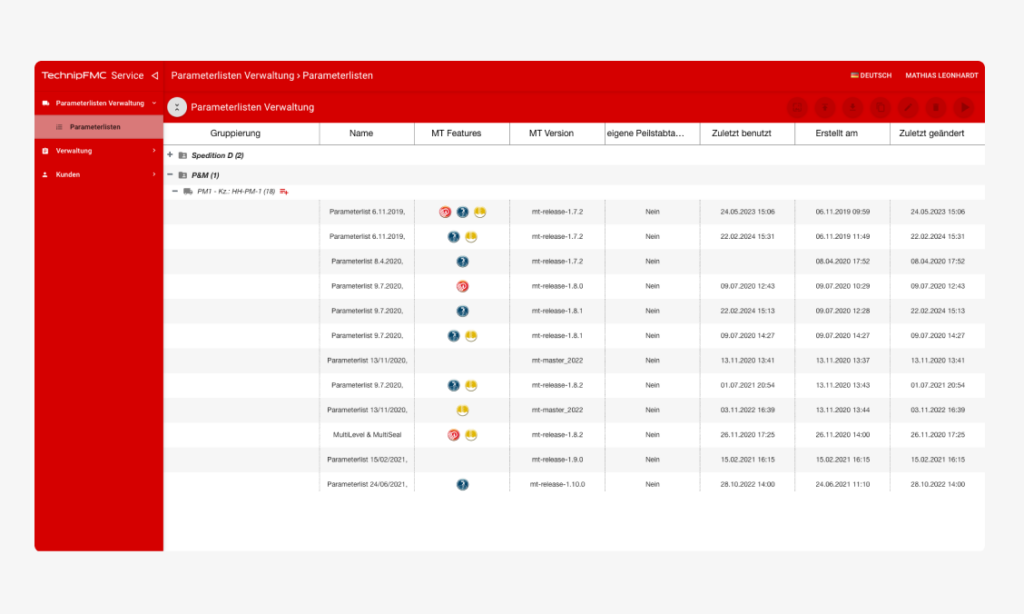This screenshot has height=614, width=1024.
Task: Click yellow feature icon in row created 06.11.2019 09:59
Action: click(x=480, y=212)
